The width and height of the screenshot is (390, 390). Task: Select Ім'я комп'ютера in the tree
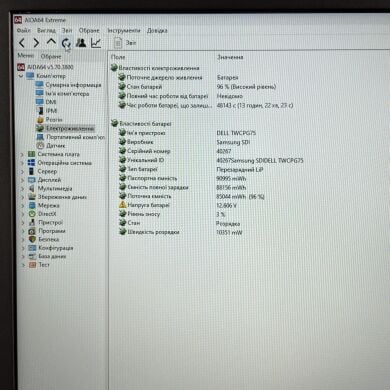63,94
